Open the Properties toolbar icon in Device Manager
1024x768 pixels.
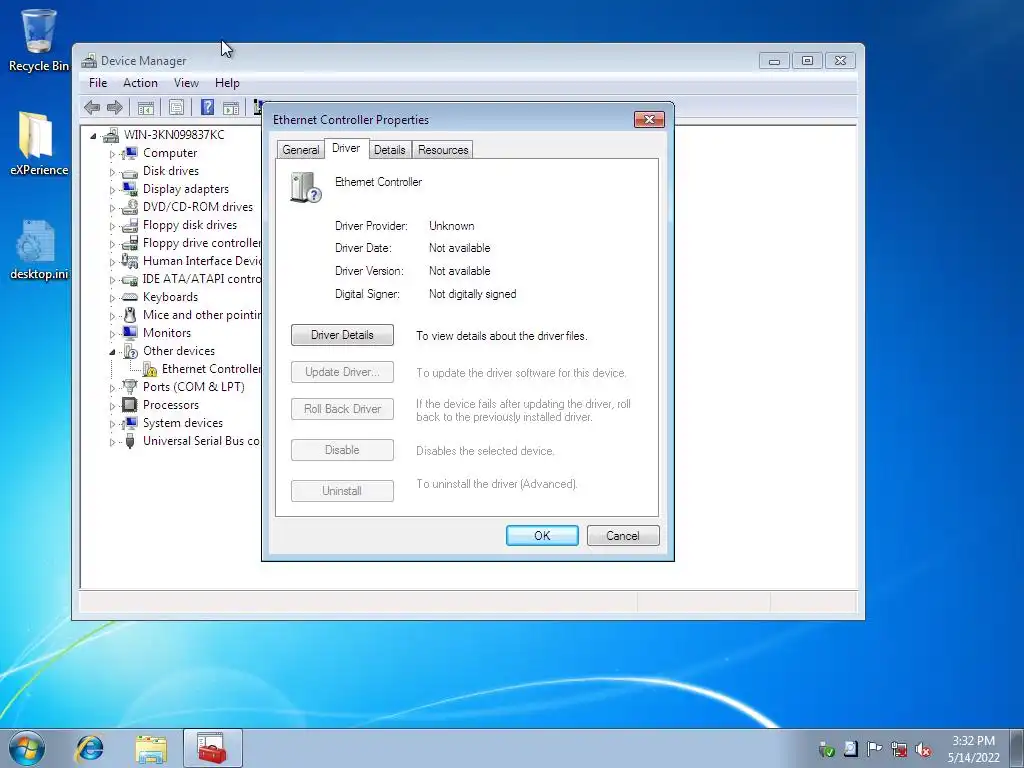176,107
